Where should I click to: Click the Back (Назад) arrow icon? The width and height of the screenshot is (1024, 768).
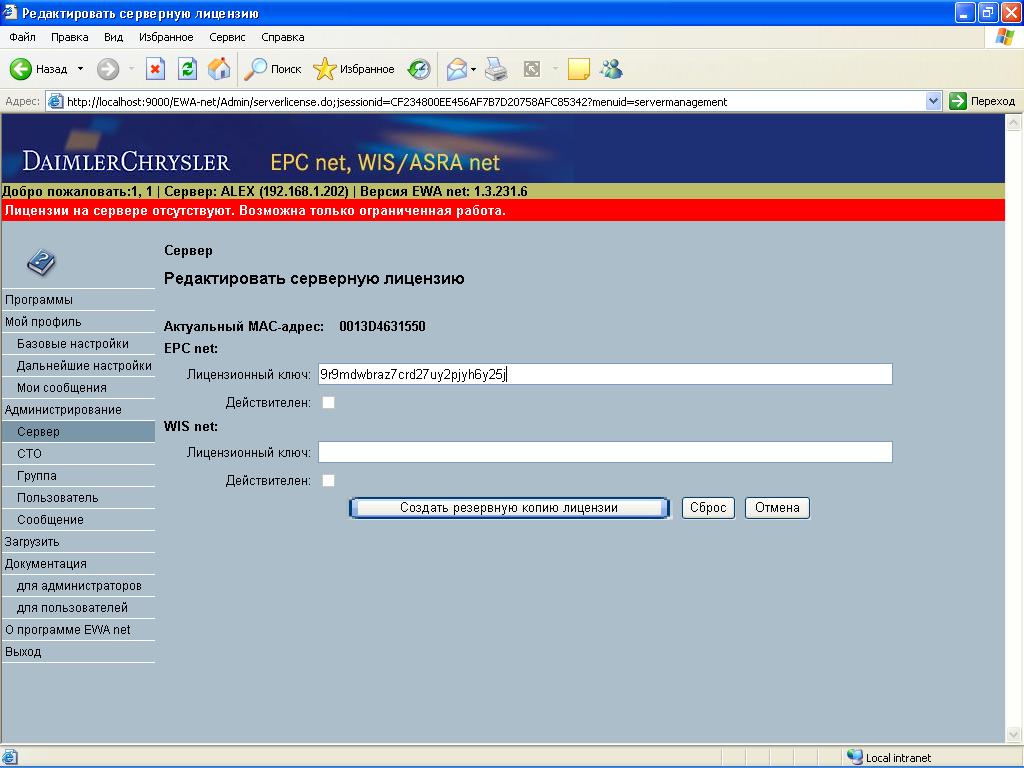coord(20,69)
